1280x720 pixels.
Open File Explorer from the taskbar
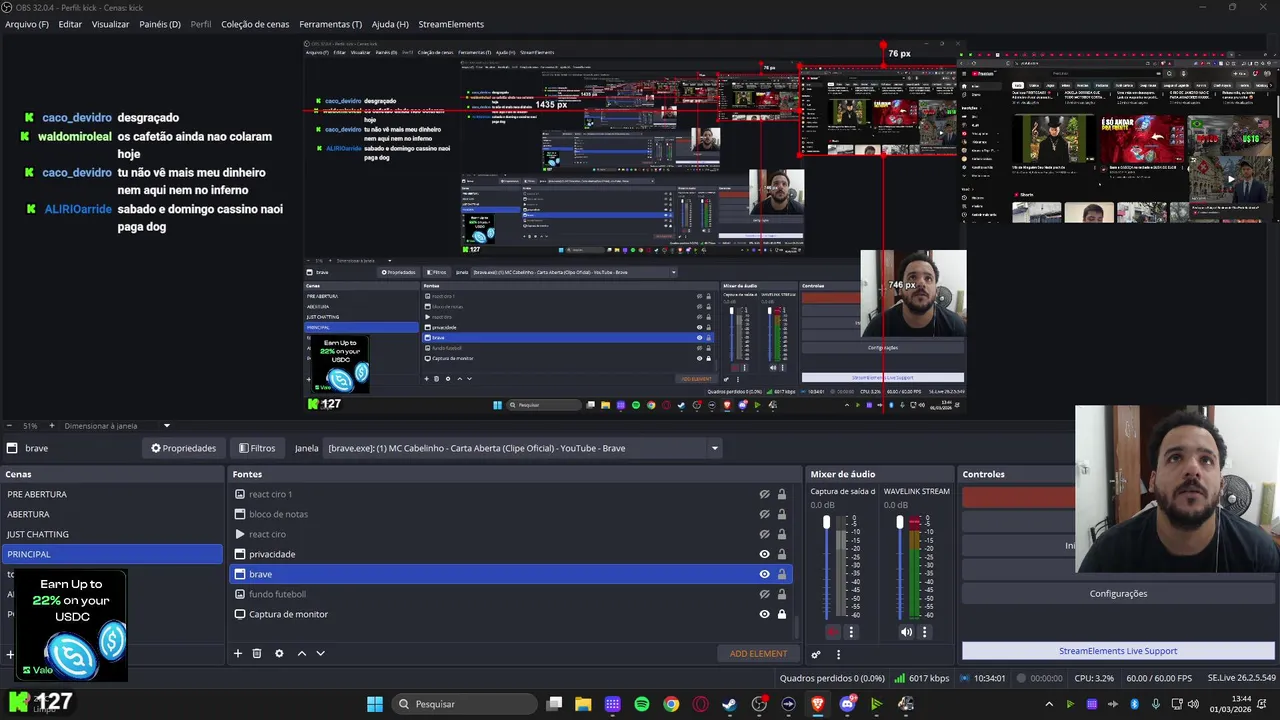click(583, 704)
